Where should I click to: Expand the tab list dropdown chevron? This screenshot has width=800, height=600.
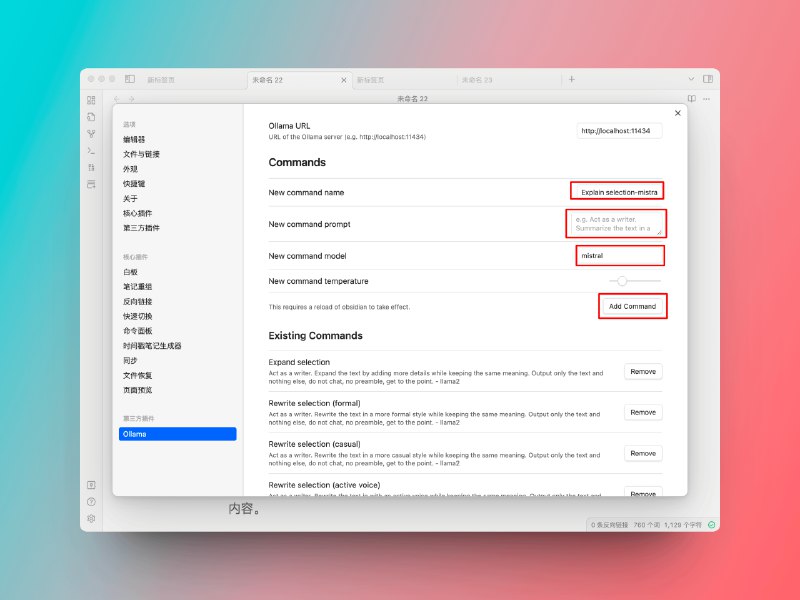pyautogui.click(x=691, y=79)
